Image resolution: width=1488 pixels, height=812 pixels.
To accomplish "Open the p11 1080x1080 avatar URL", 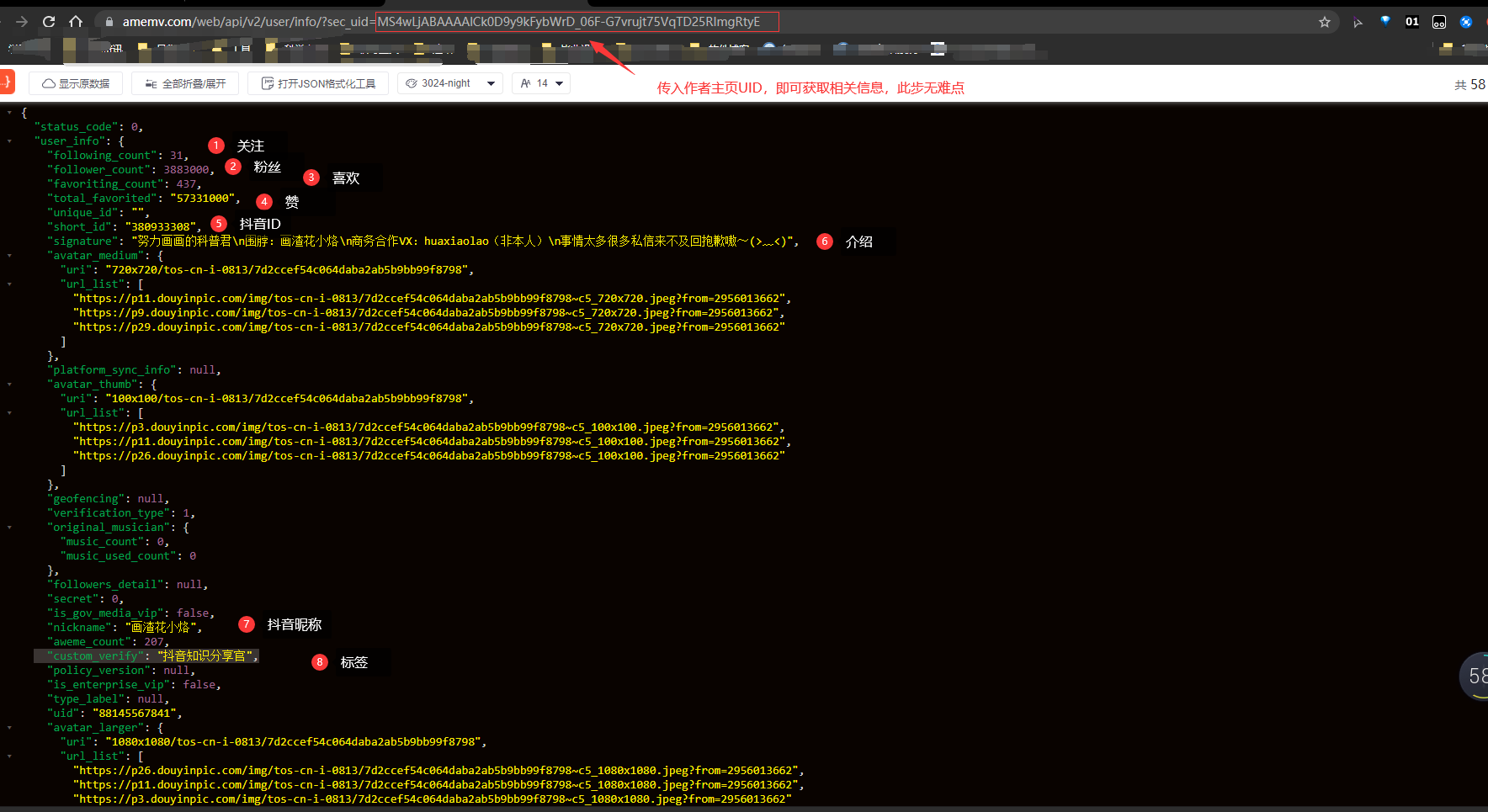I will (436, 784).
